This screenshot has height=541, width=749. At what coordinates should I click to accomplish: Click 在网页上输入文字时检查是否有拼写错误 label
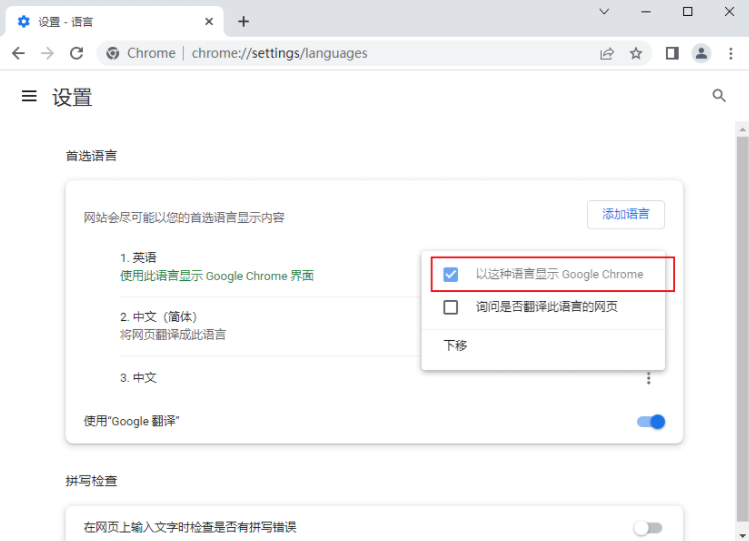pyautogui.click(x=190, y=527)
